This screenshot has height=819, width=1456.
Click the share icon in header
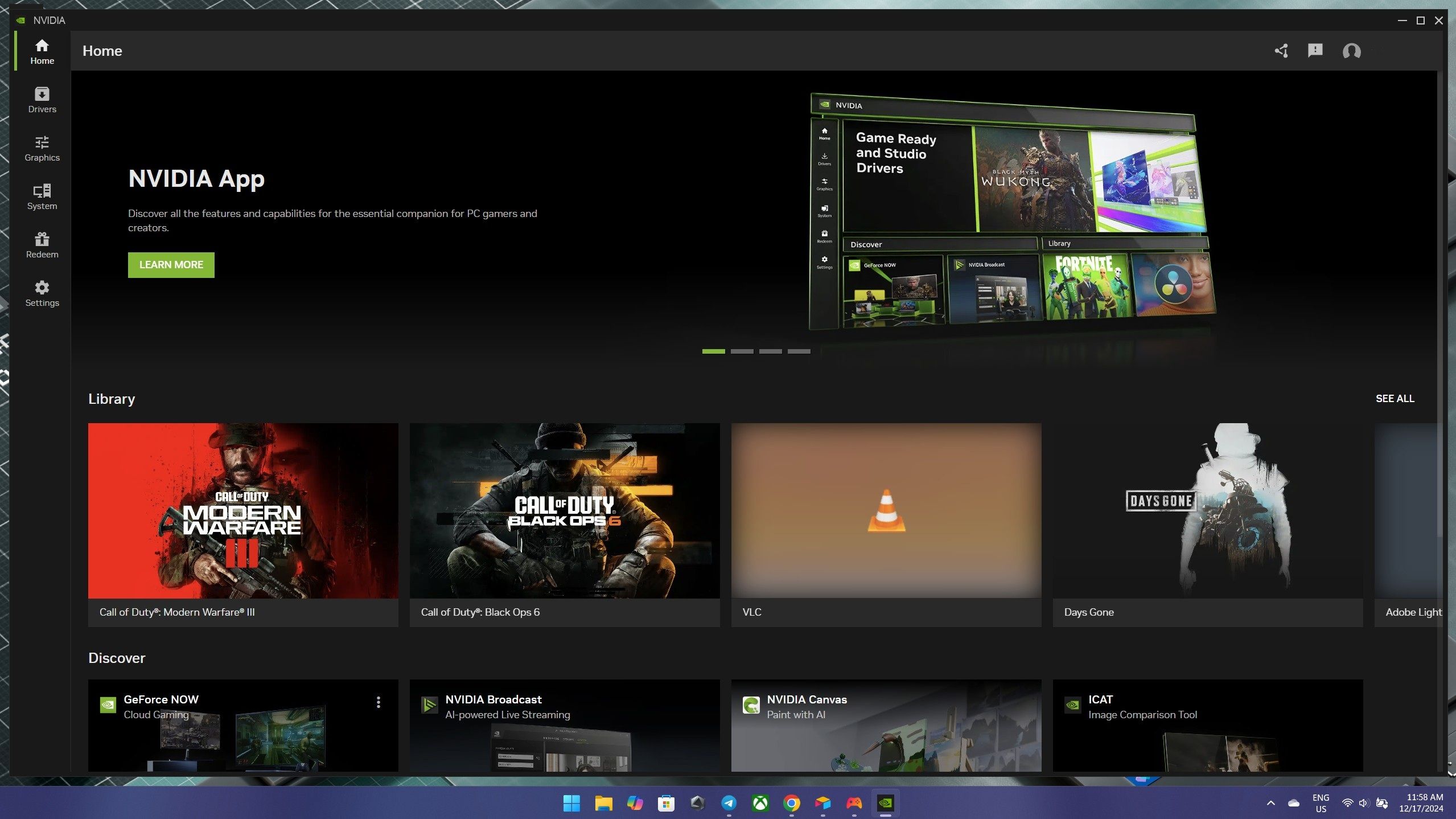coord(1281,51)
